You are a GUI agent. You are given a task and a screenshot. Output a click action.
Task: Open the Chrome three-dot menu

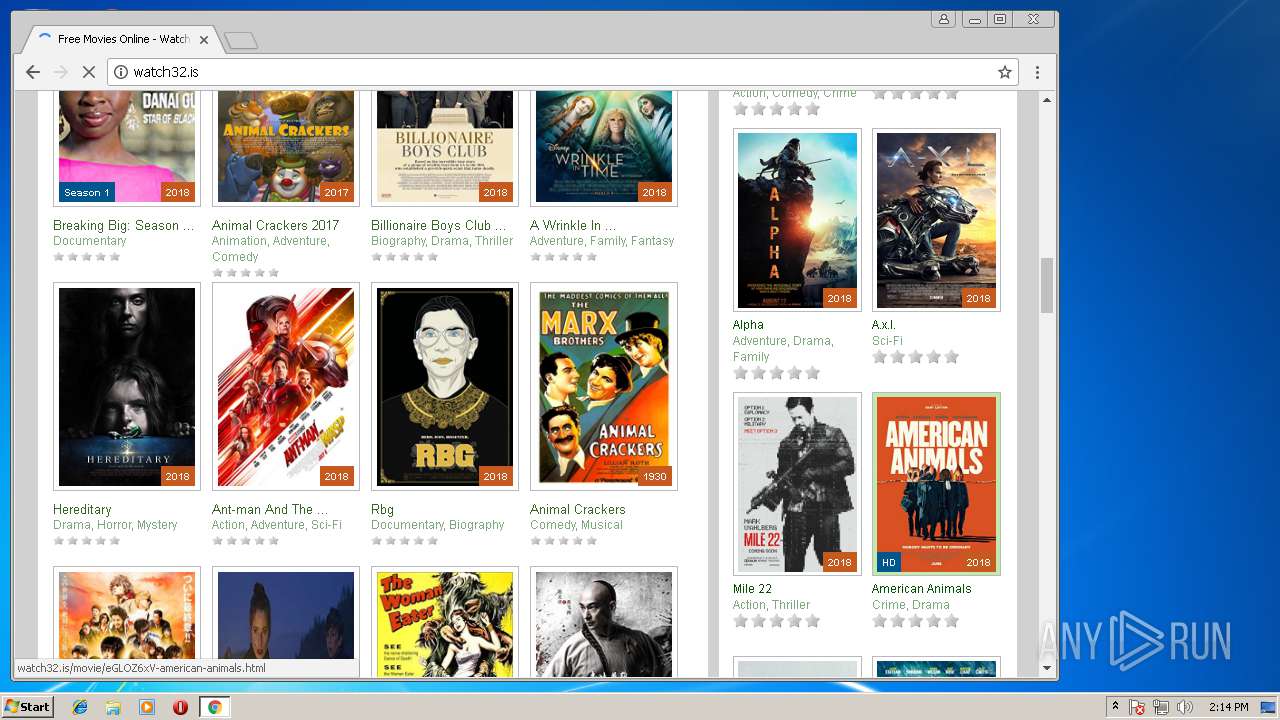click(x=1037, y=72)
